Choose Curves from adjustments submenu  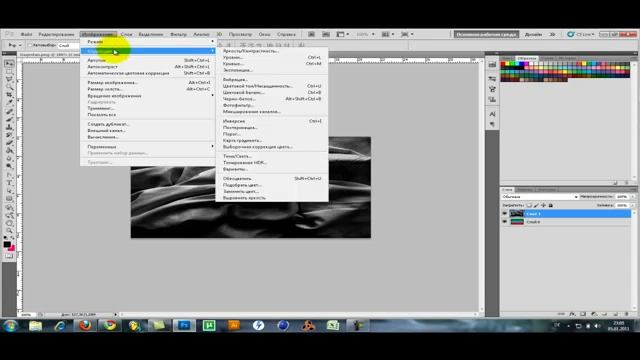coord(272,64)
